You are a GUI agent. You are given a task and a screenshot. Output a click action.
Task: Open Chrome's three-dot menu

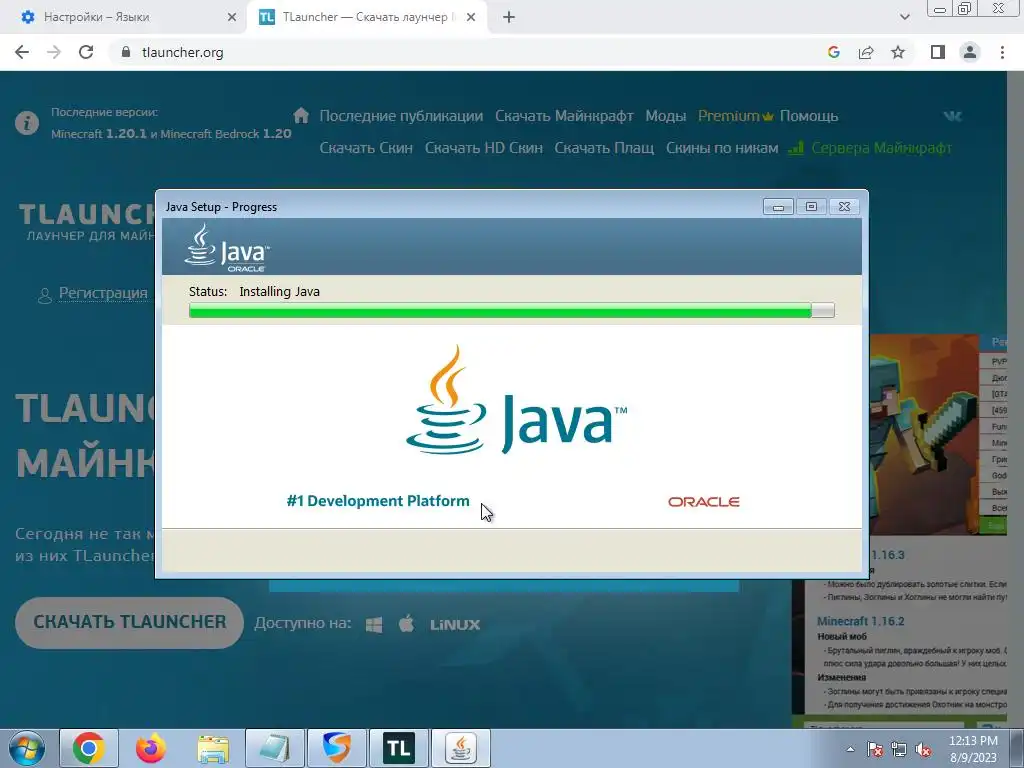[x=1002, y=52]
